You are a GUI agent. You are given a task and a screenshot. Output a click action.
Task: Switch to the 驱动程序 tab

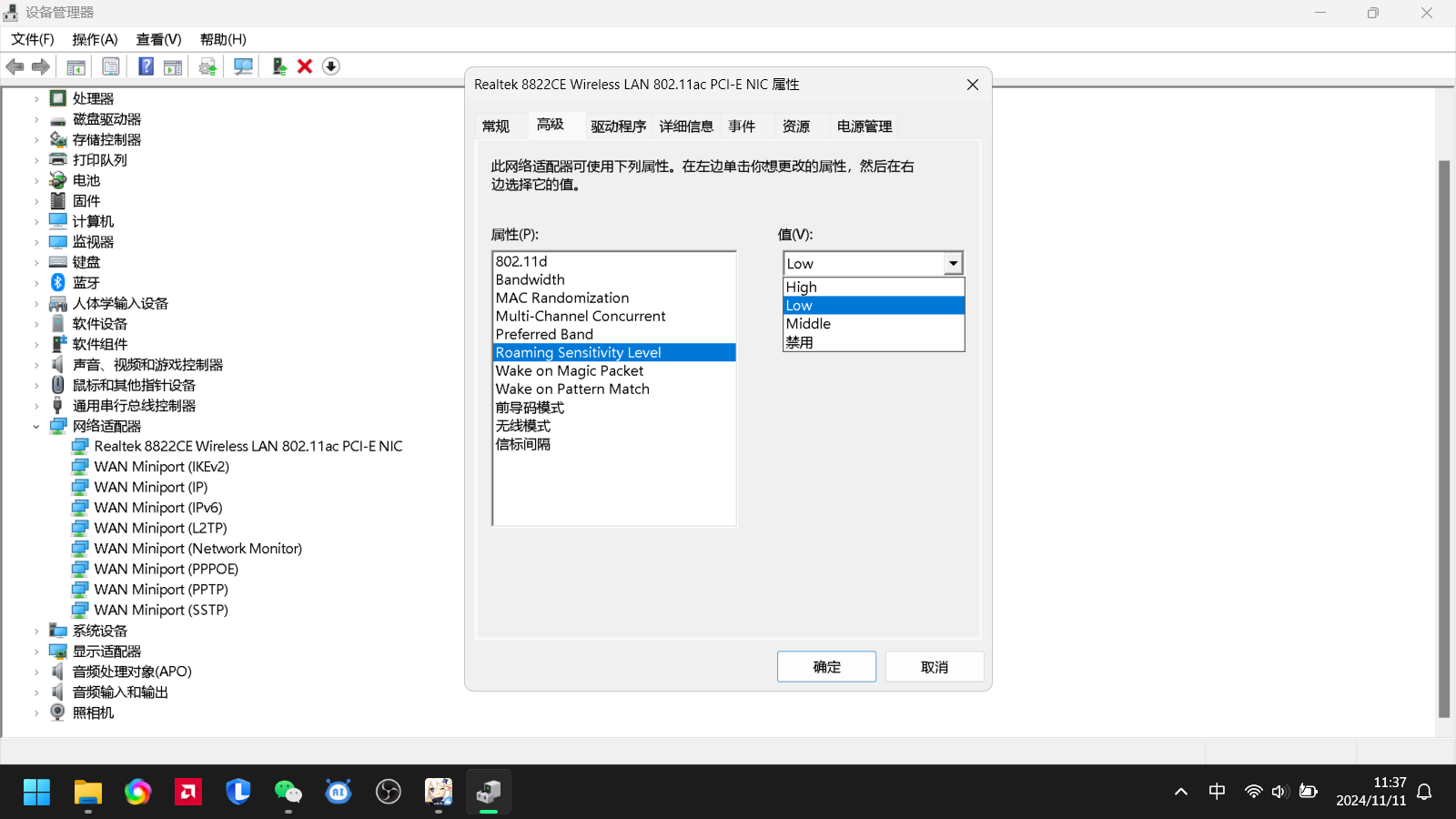coord(618,126)
